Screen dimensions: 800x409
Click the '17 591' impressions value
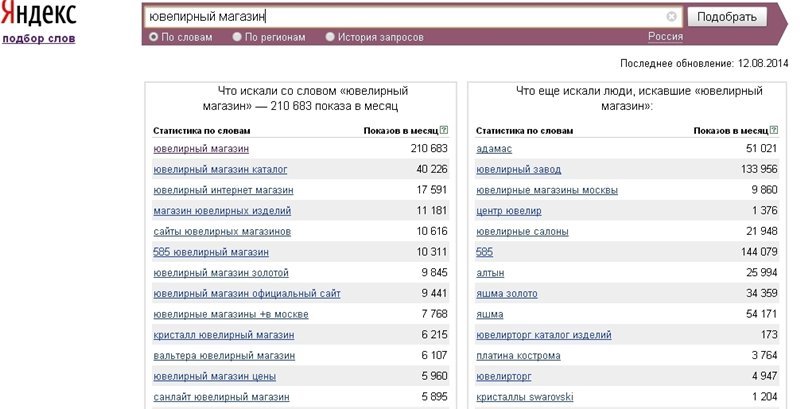click(x=432, y=190)
